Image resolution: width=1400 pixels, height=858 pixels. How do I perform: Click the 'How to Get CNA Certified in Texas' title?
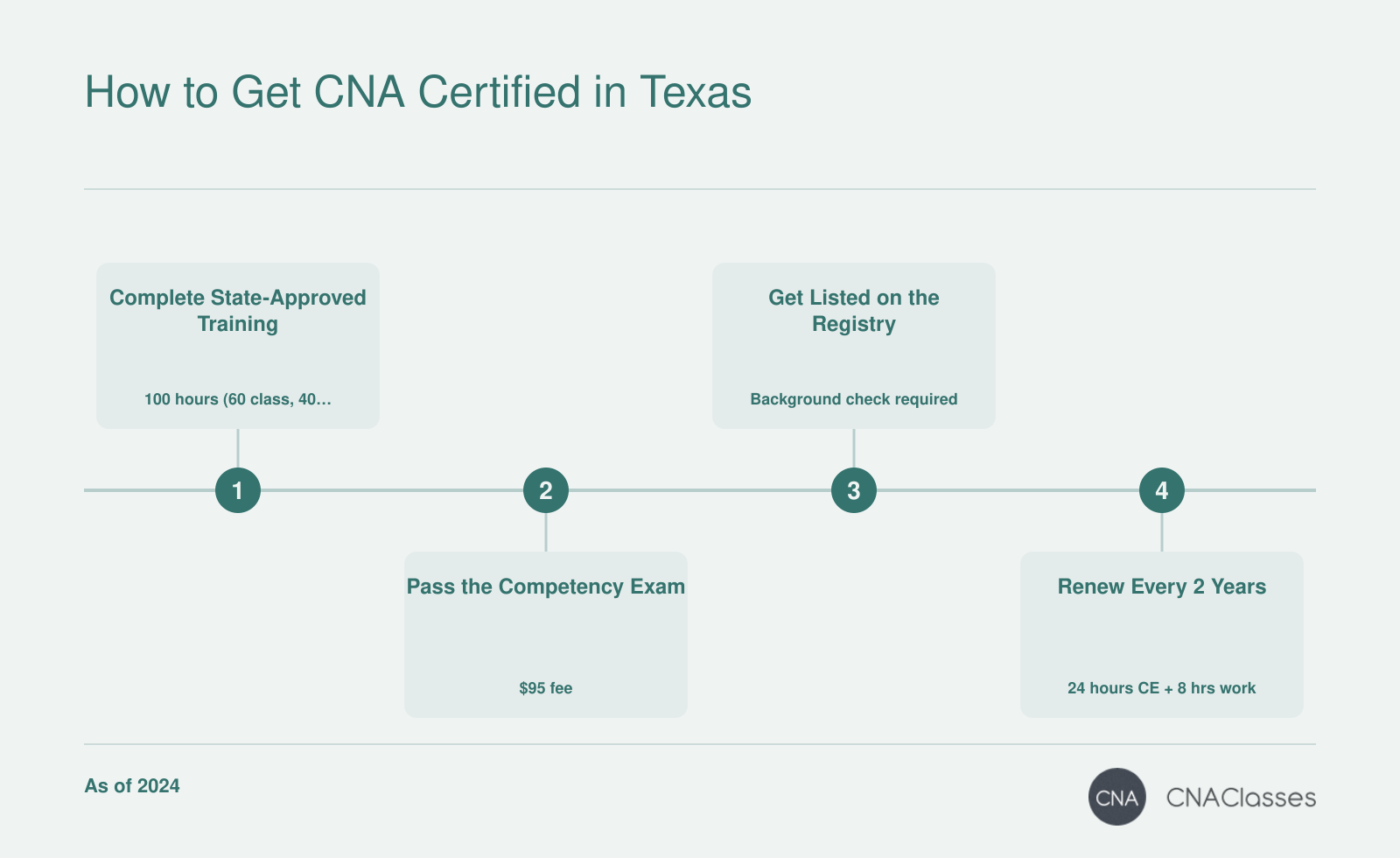(x=418, y=92)
